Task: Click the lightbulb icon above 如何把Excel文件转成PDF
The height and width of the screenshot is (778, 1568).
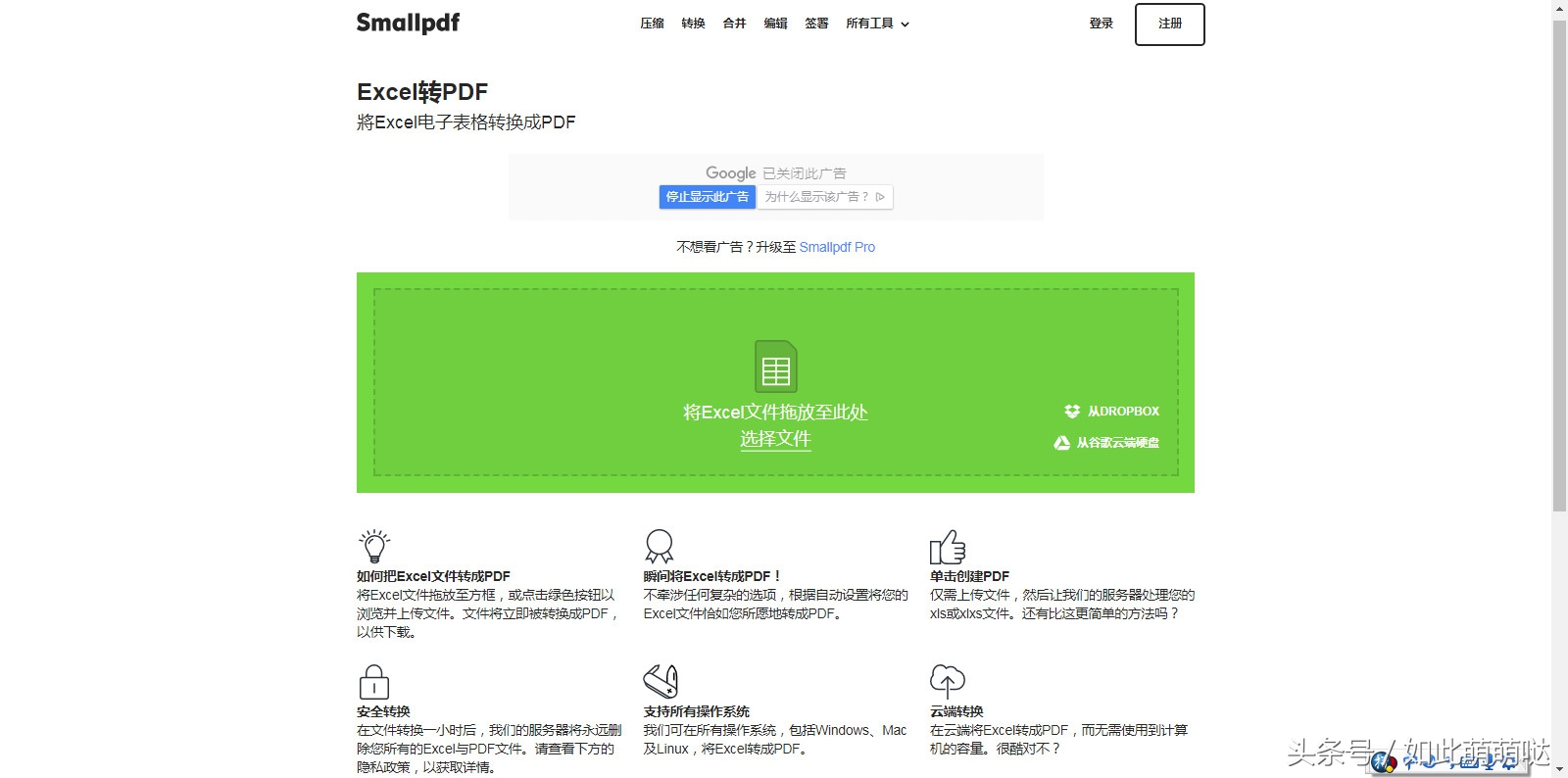Action: pyautogui.click(x=374, y=546)
